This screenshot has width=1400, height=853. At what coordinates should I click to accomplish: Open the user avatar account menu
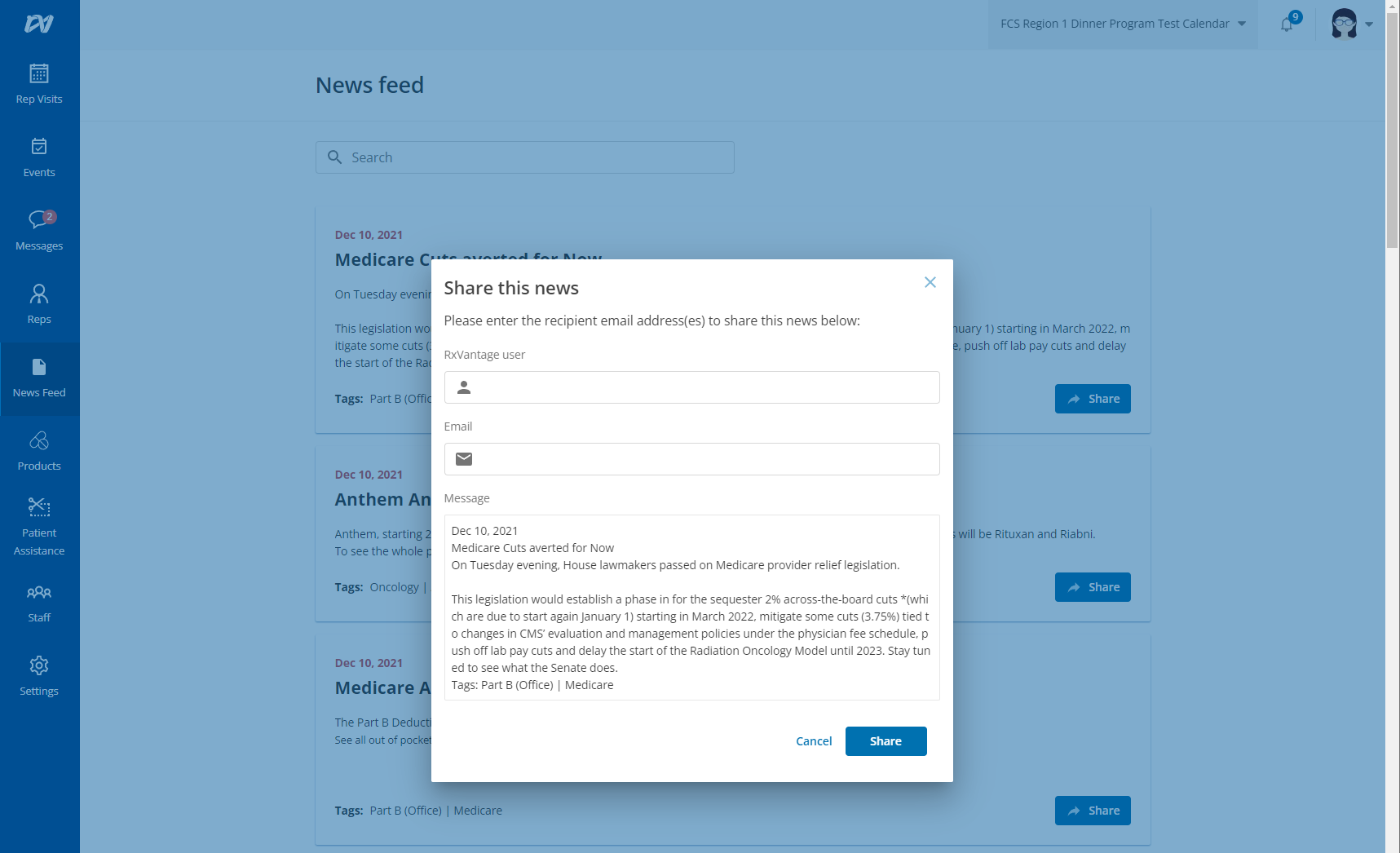click(1351, 24)
